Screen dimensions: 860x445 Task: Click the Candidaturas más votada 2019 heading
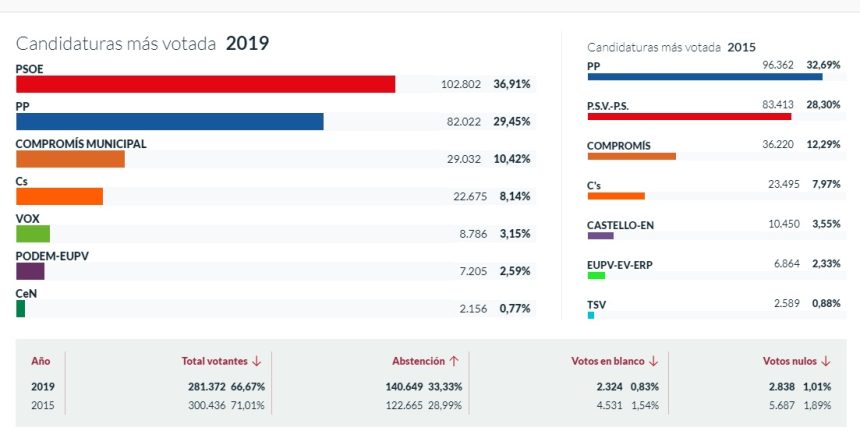click(x=143, y=43)
